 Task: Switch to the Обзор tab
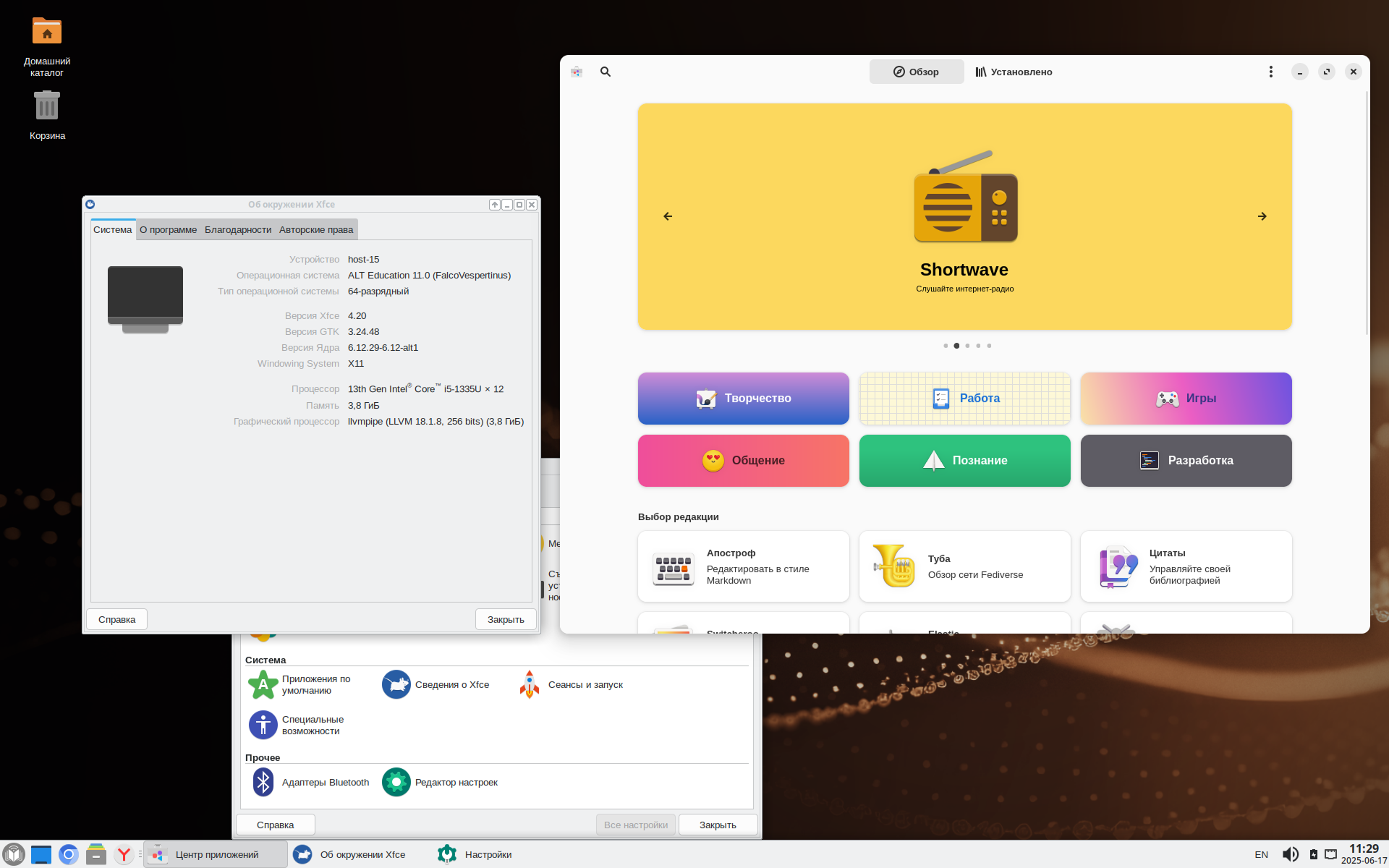[917, 72]
